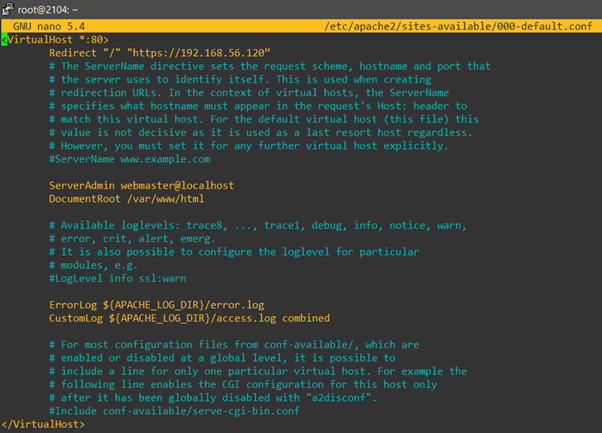Place cursor on the opening VirtualHost *:80 tag
The image size is (602, 433).
click(x=47, y=39)
